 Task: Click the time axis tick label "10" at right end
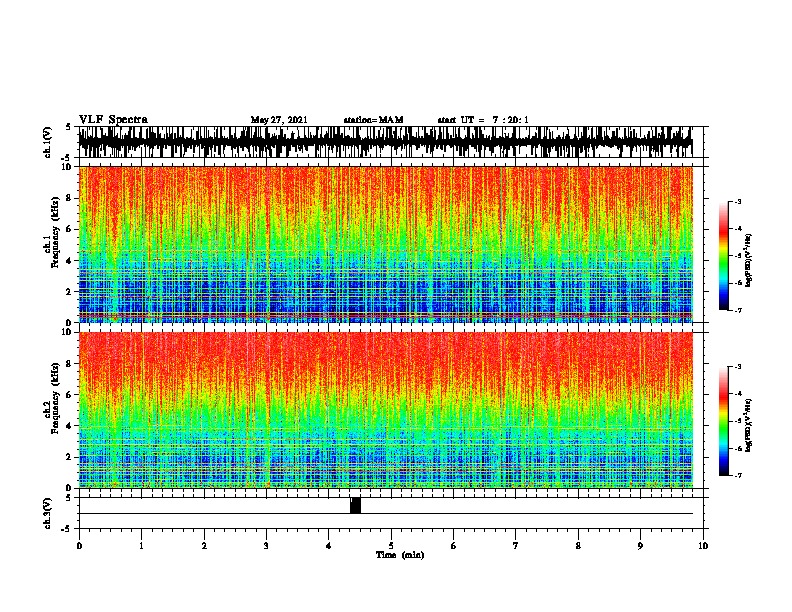click(x=703, y=546)
